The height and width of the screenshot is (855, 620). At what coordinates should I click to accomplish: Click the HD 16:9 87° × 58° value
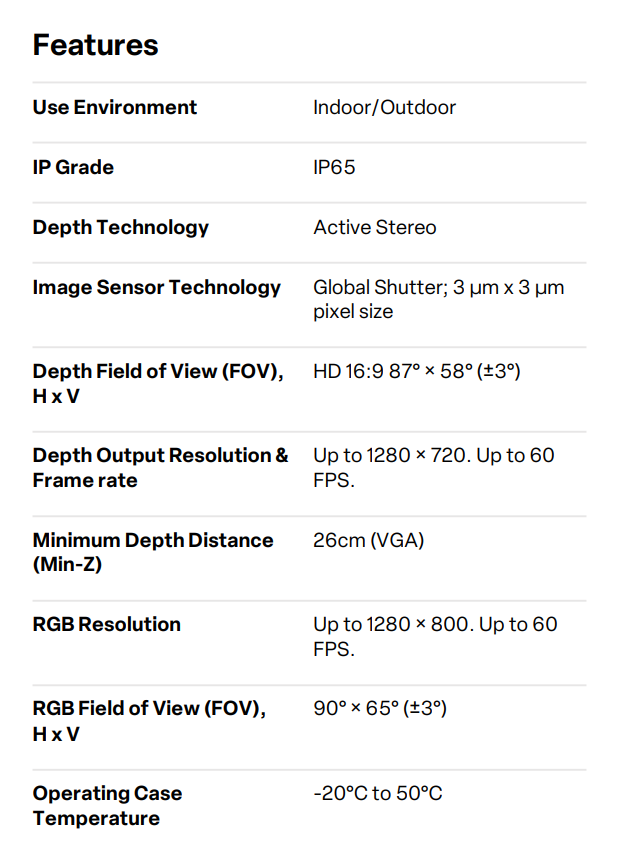pos(417,372)
